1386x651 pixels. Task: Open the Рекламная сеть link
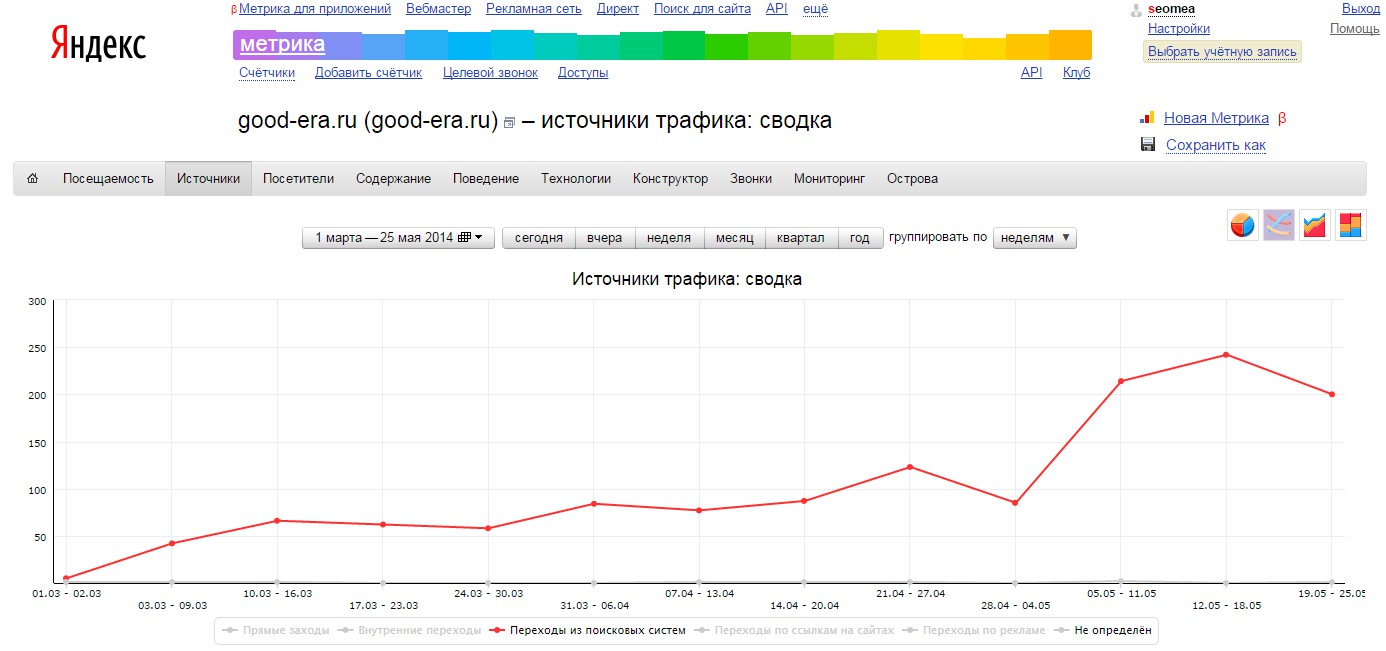[534, 9]
